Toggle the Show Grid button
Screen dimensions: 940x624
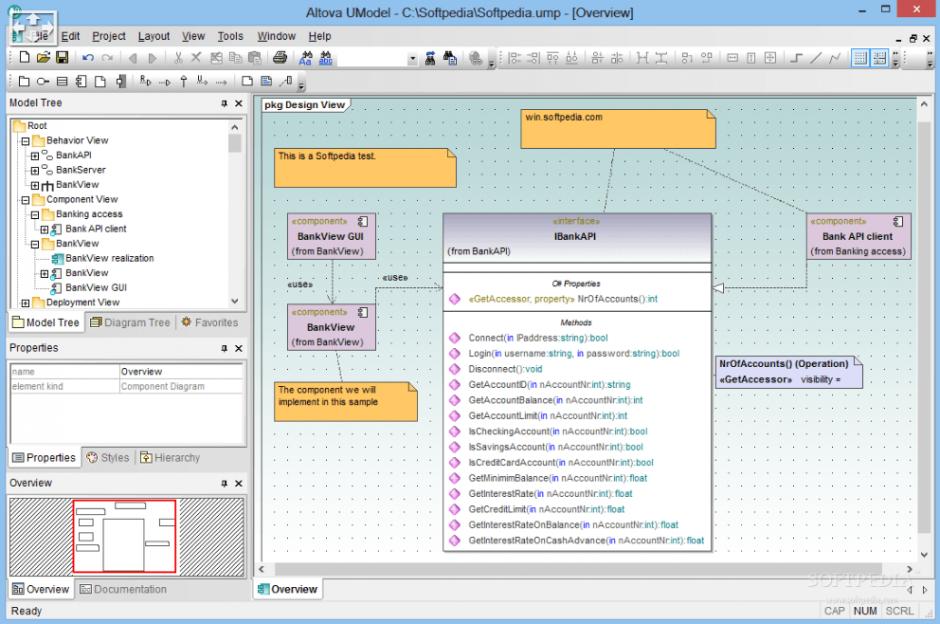pyautogui.click(x=860, y=59)
